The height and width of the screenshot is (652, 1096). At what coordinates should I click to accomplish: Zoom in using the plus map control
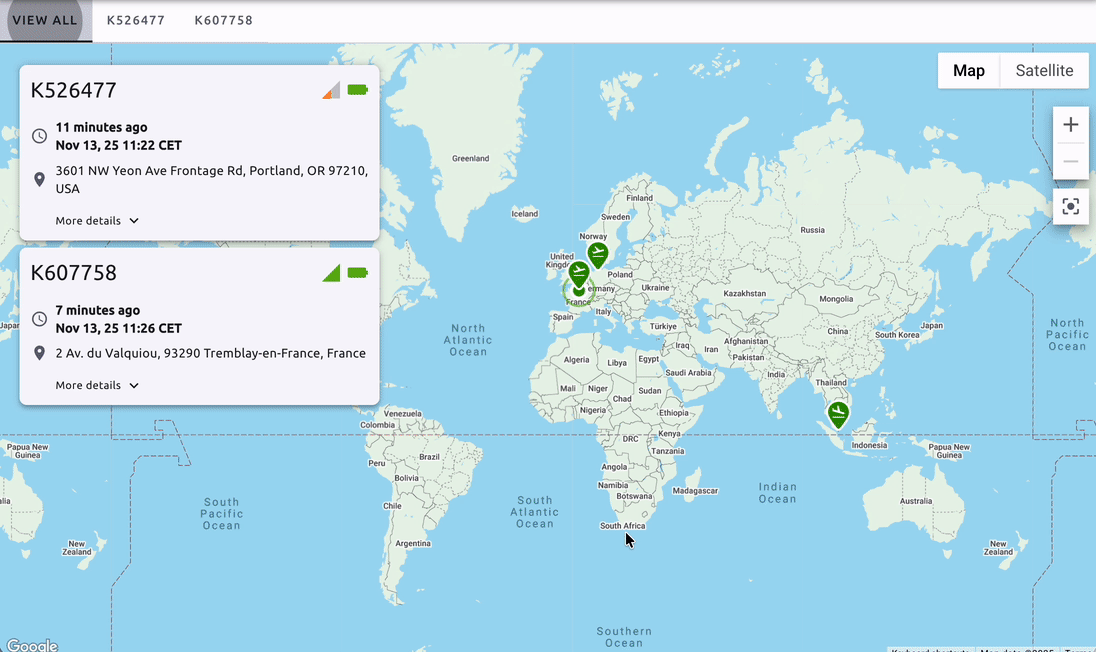[1070, 124]
